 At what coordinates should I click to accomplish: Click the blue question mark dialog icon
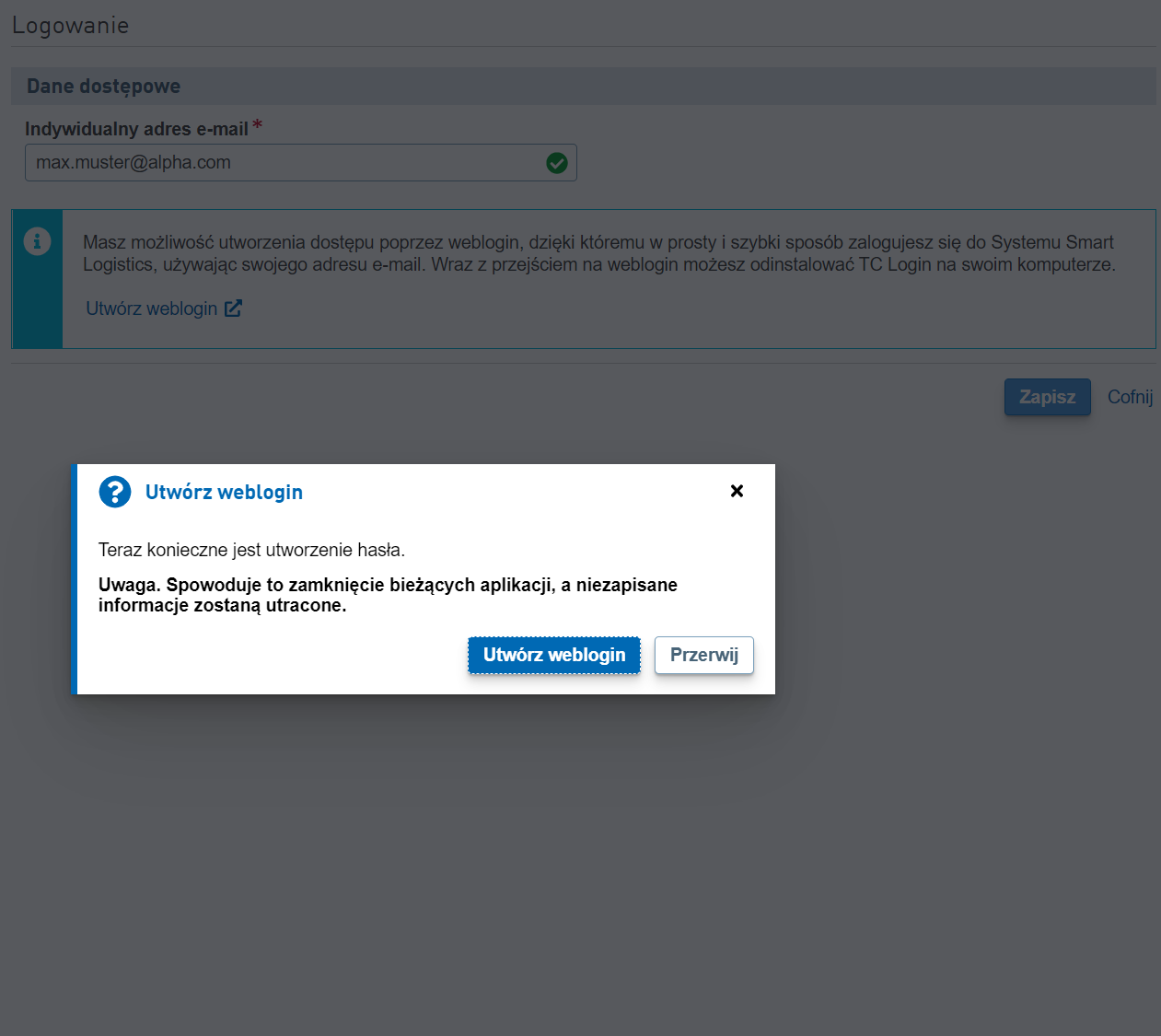point(115,492)
